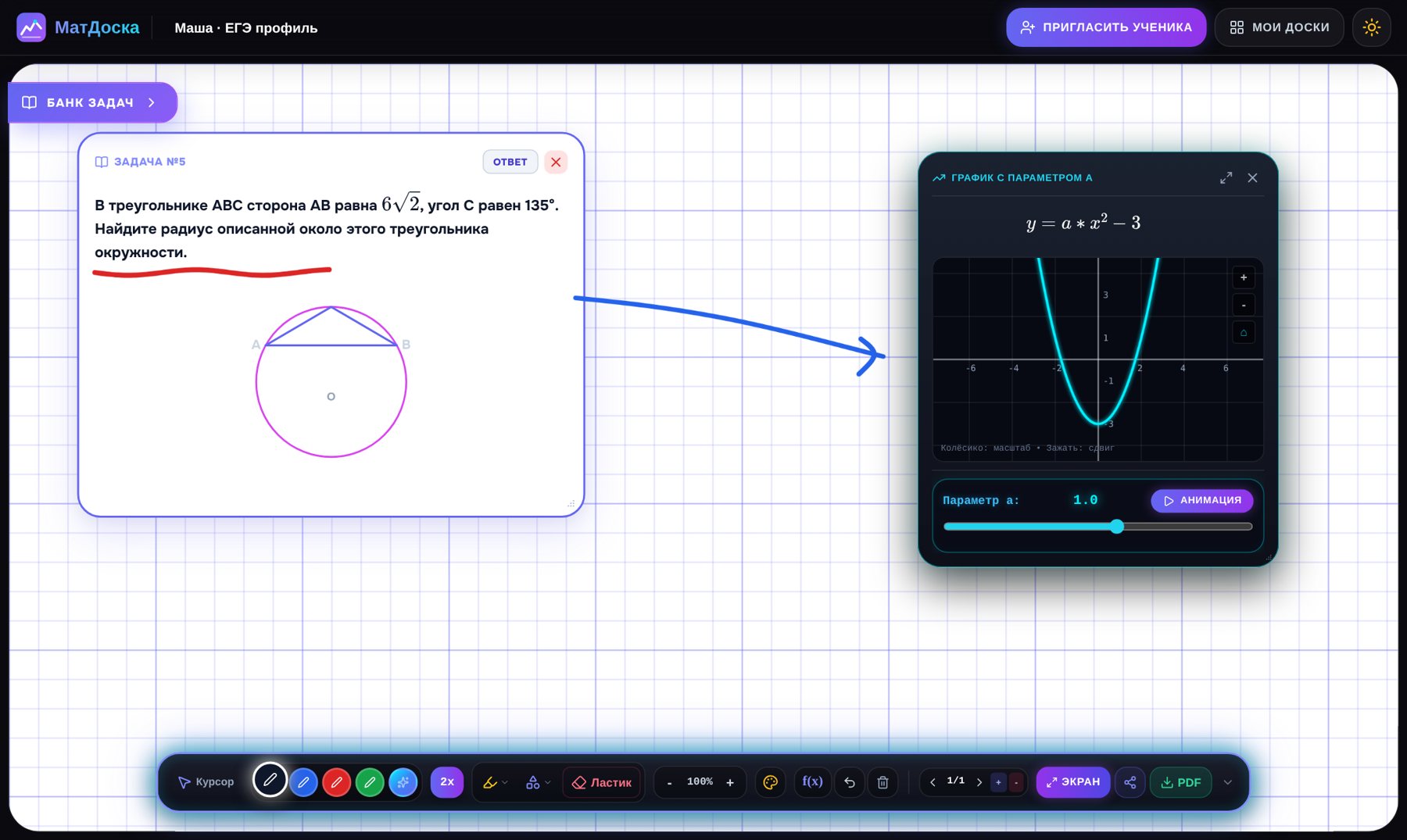Viewport: 1407px width, 840px height.
Task: Toggle the 2x pen thickness
Action: [x=447, y=782]
